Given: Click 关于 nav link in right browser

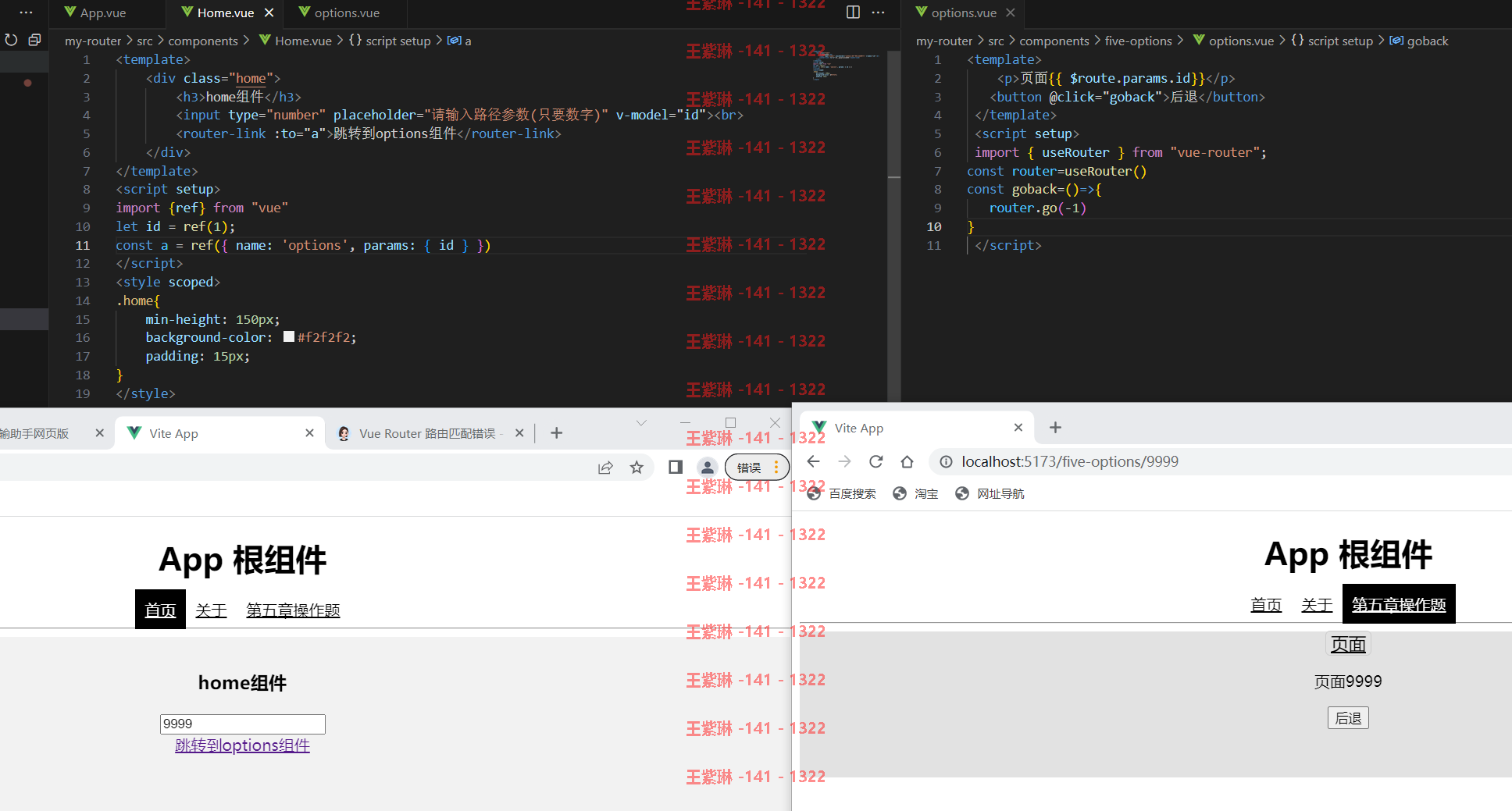Looking at the screenshot, I should (1317, 605).
